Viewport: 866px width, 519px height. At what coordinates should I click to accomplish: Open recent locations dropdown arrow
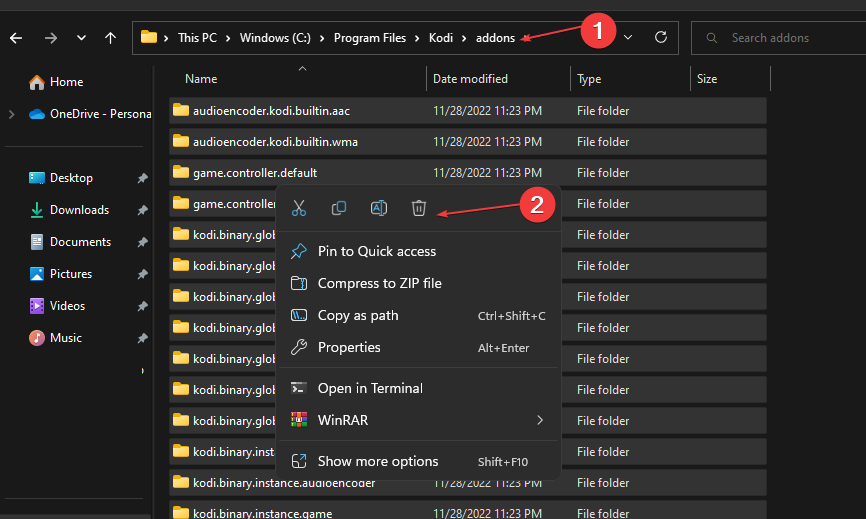(81, 38)
